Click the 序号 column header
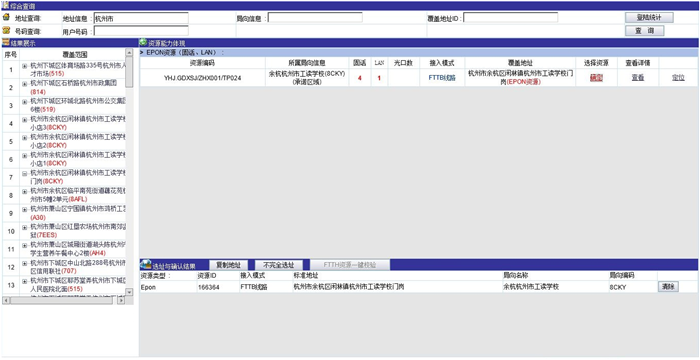700x360 pixels. (x=11, y=54)
